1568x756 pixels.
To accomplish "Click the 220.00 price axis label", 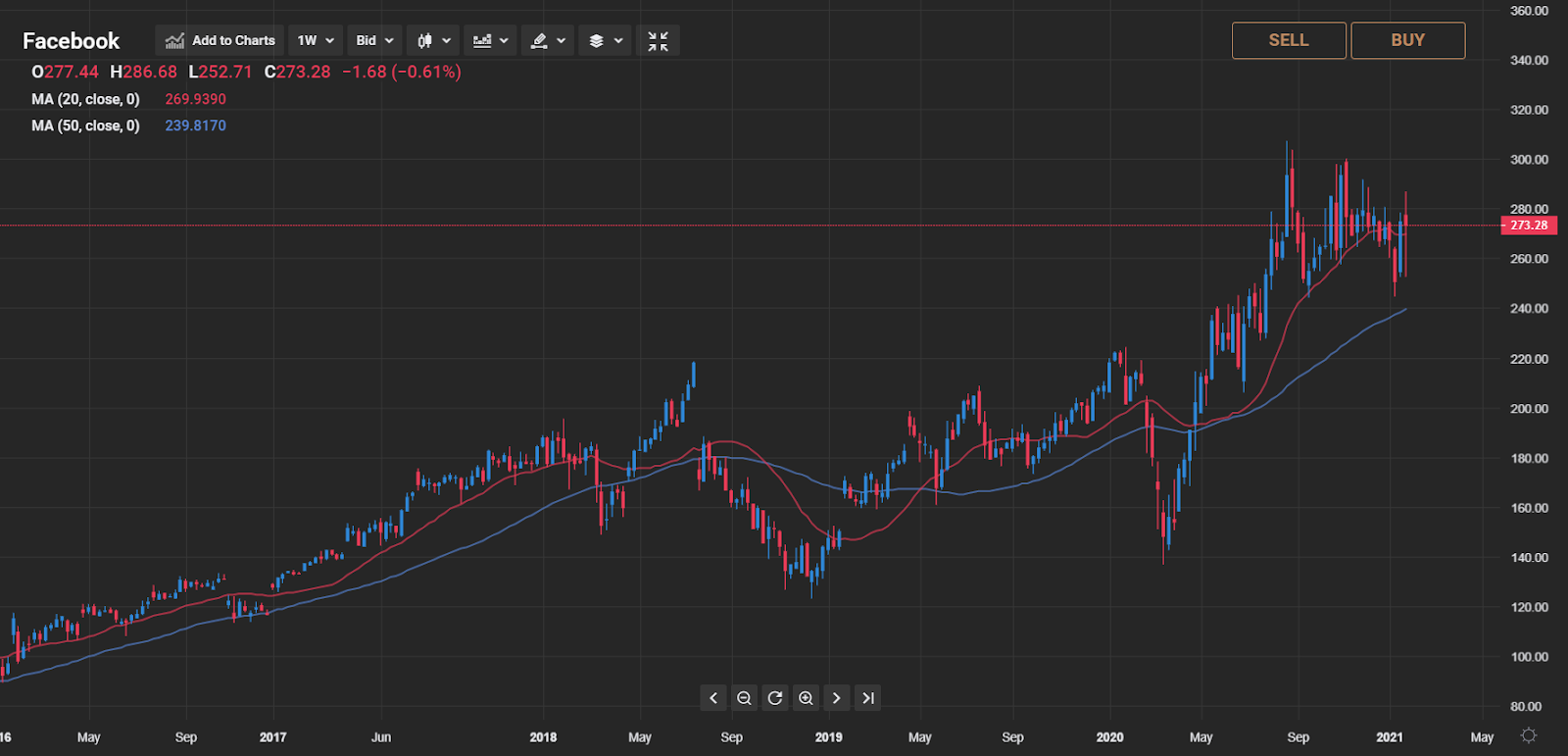I will point(1529,359).
